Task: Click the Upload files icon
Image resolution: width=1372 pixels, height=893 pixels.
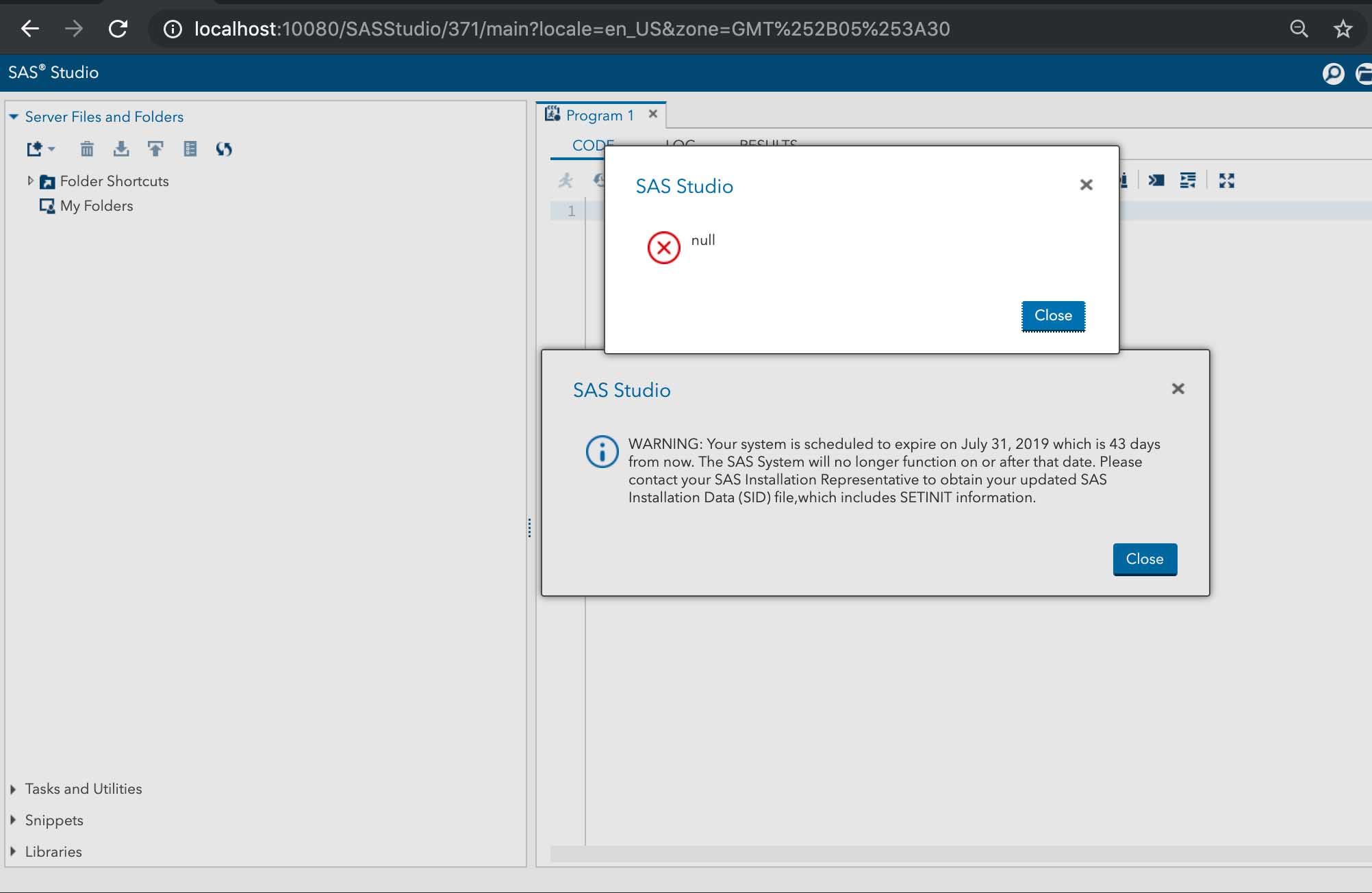Action: pos(155,148)
